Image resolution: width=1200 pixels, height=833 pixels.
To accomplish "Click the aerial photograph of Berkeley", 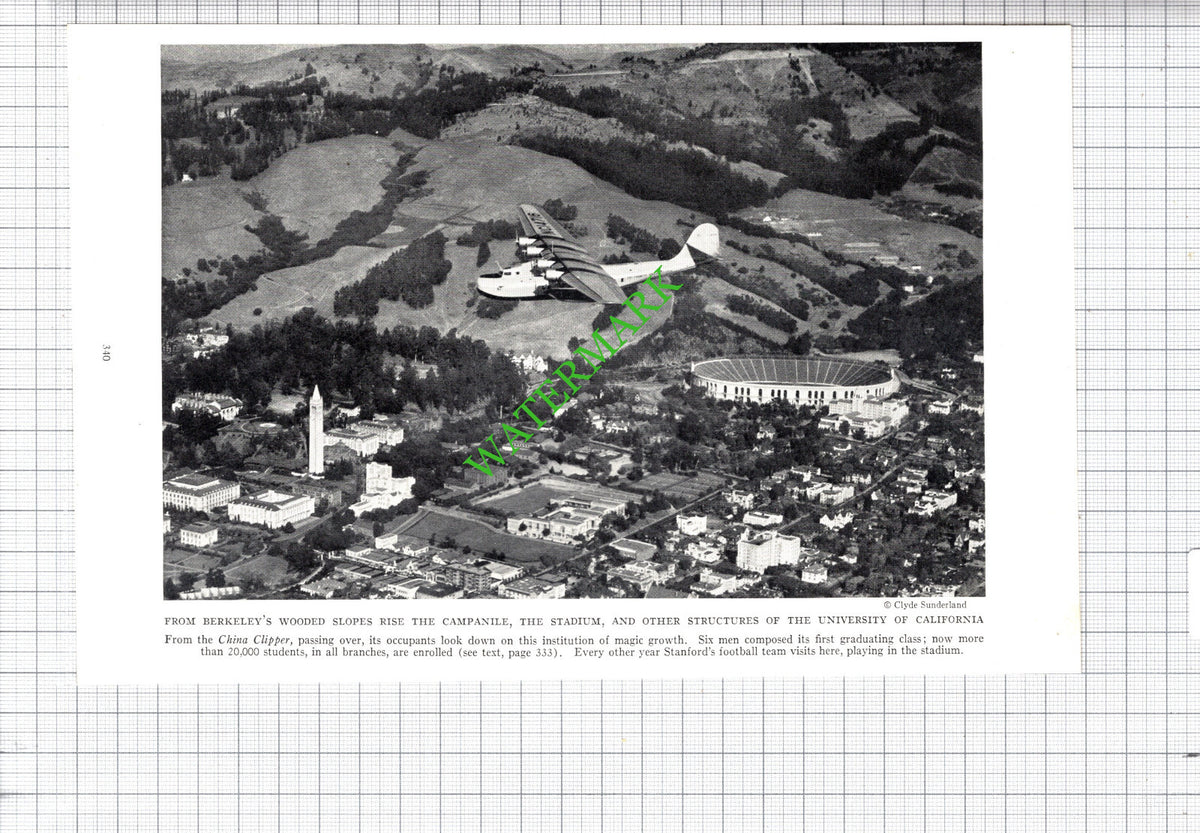I will (573, 321).
